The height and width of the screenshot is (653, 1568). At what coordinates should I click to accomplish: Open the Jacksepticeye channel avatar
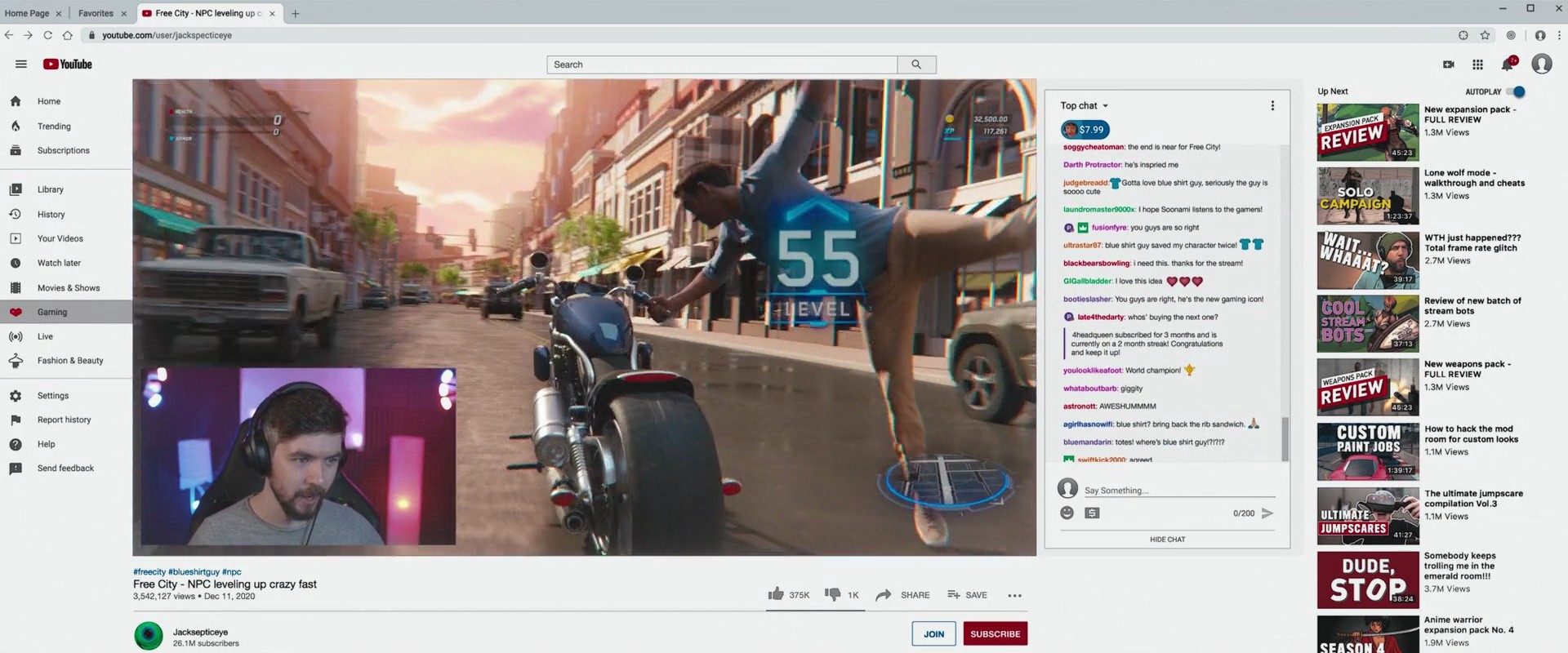(x=149, y=636)
